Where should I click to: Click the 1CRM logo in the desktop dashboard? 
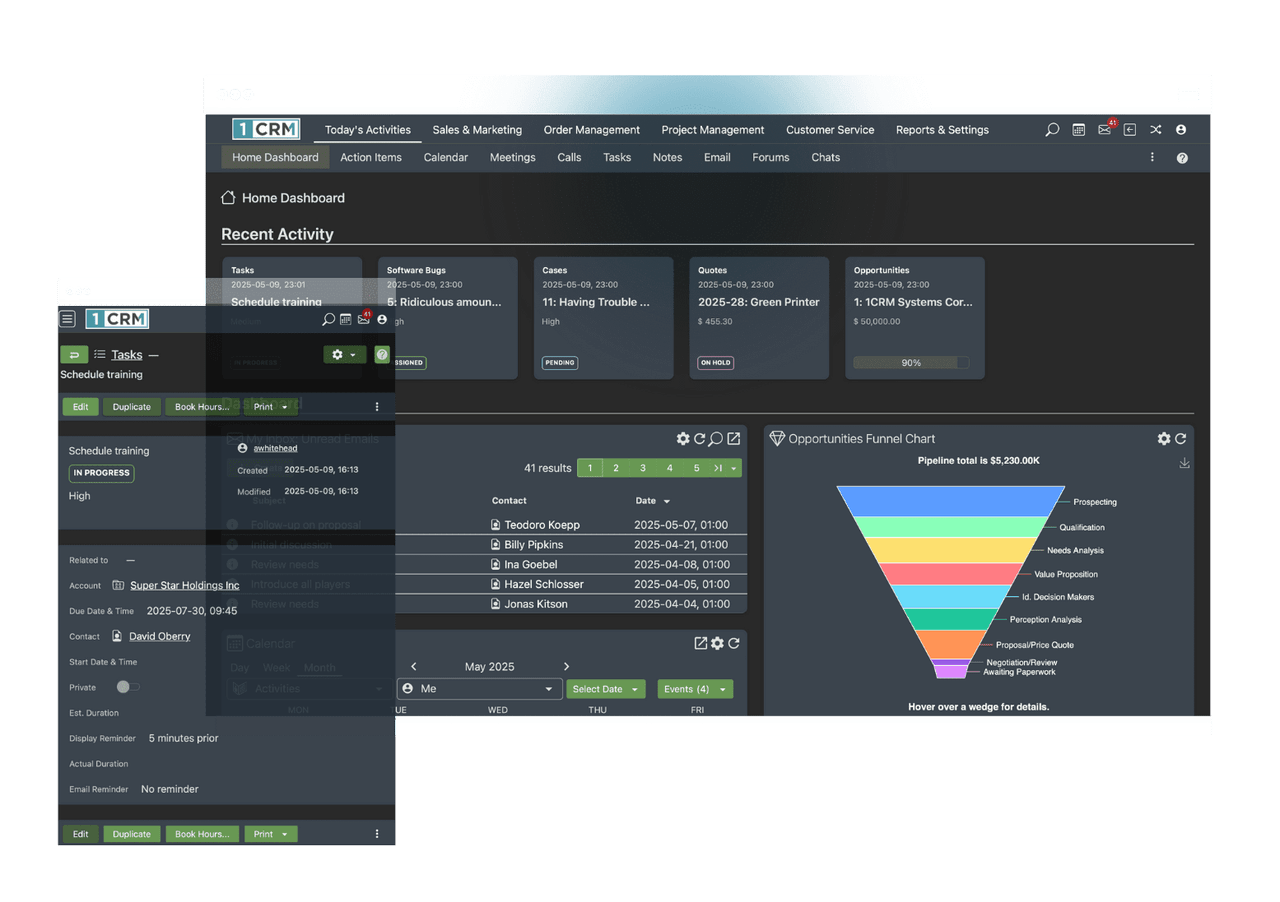click(x=266, y=130)
